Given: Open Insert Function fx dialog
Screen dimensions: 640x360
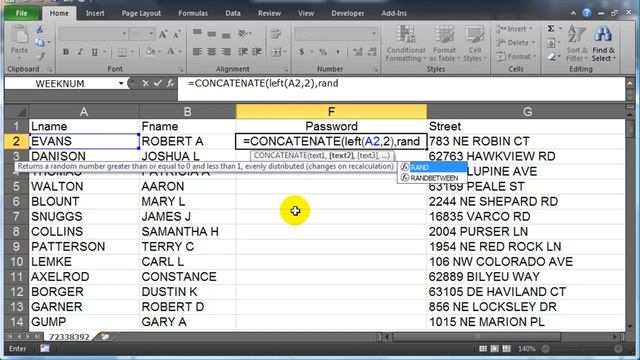Looking at the screenshot, I should pos(170,84).
